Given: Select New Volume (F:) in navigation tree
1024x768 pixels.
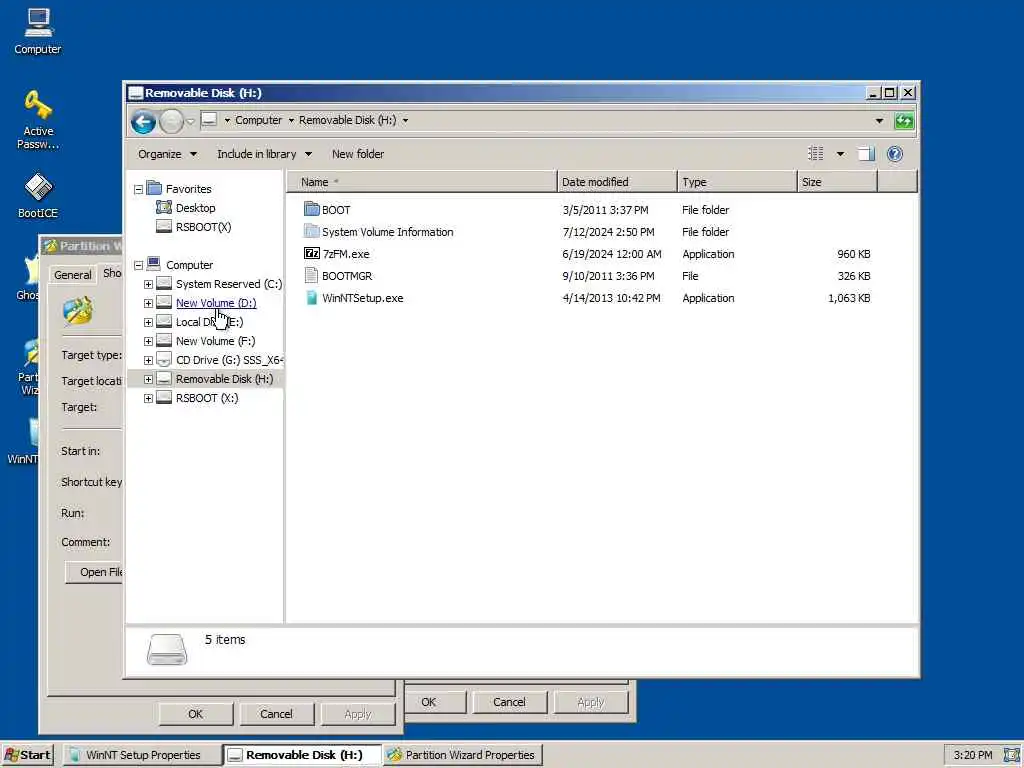Looking at the screenshot, I should 216,341.
